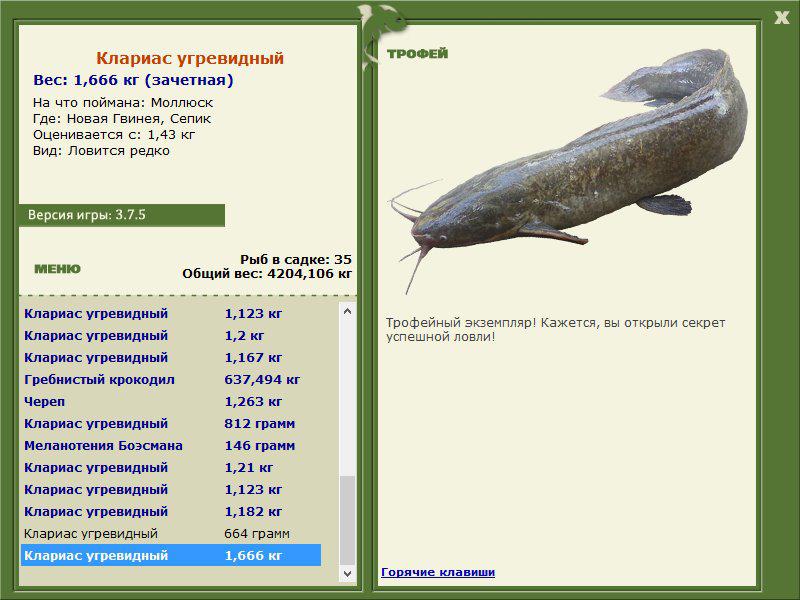Click the Где: Новая Гвинея, Сепик line

click(122, 119)
